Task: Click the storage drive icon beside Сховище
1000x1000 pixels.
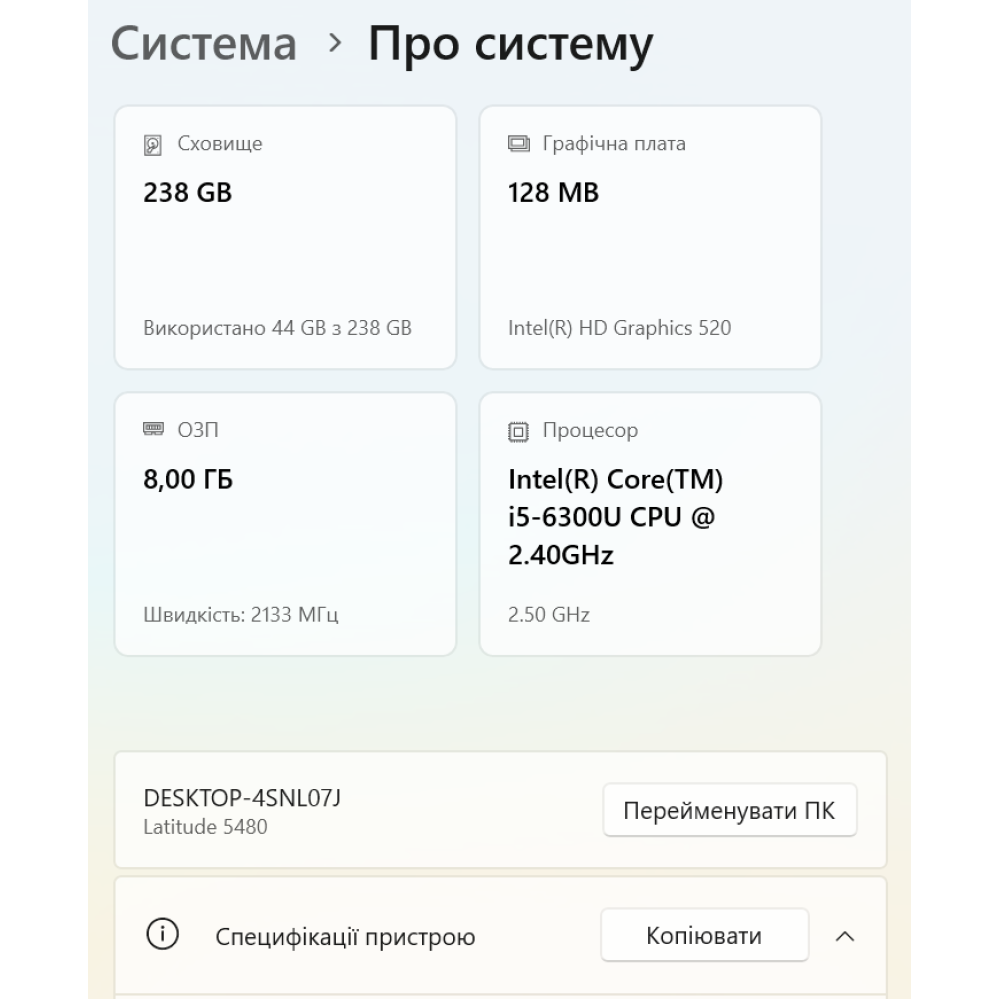Action: point(153,144)
